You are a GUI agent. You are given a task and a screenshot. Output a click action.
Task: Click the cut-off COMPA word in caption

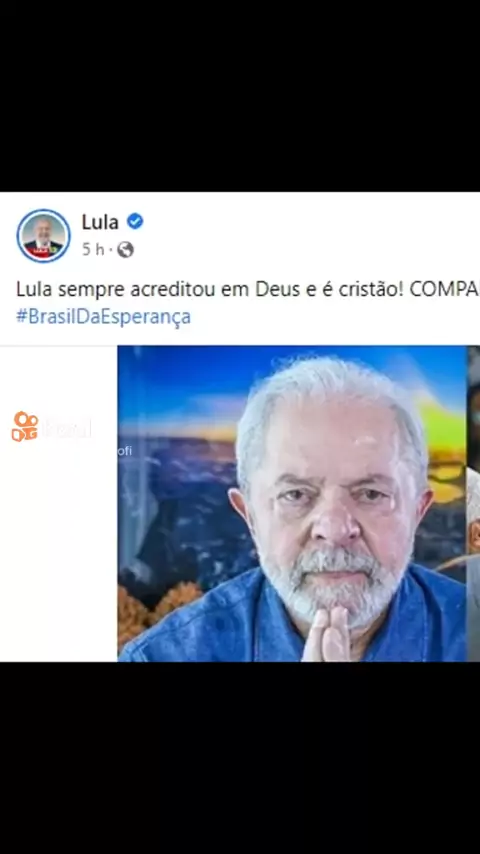(445, 290)
